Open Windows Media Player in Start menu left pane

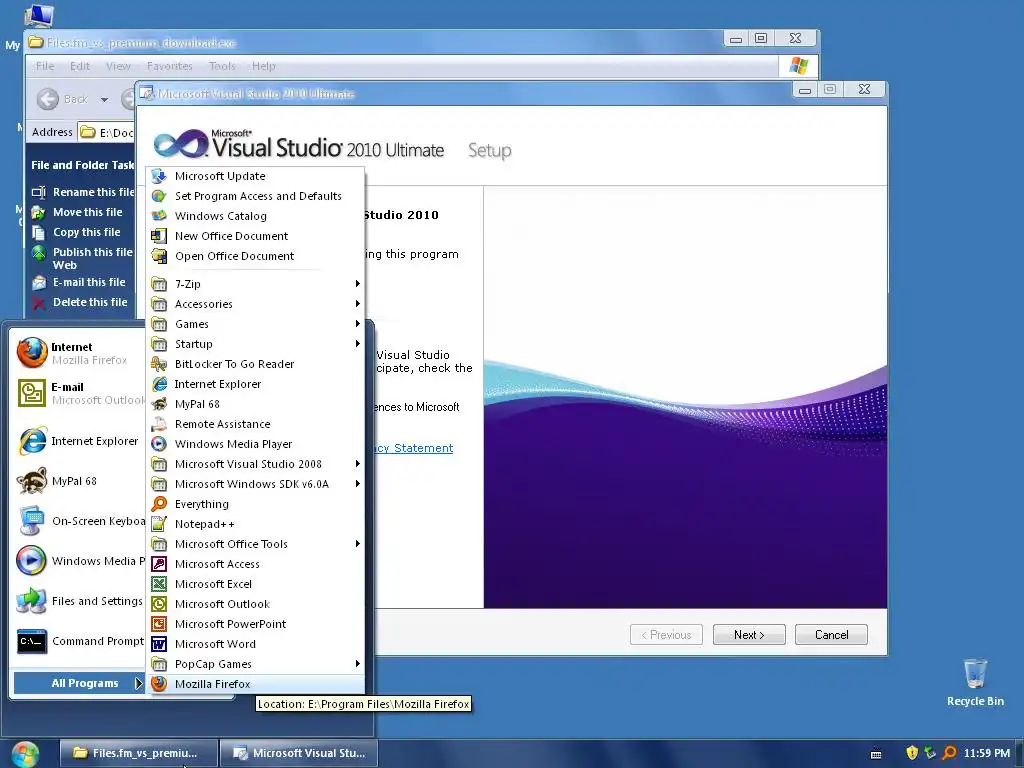[78, 561]
